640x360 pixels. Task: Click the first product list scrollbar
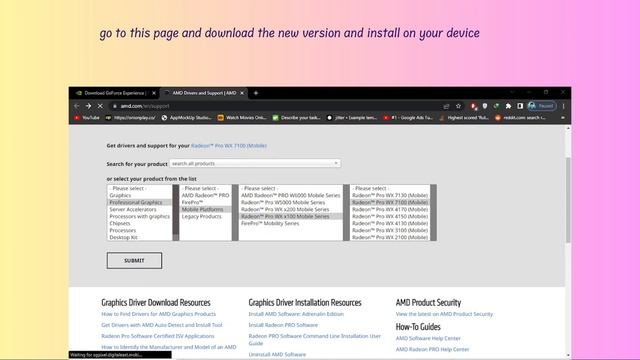coord(176,213)
